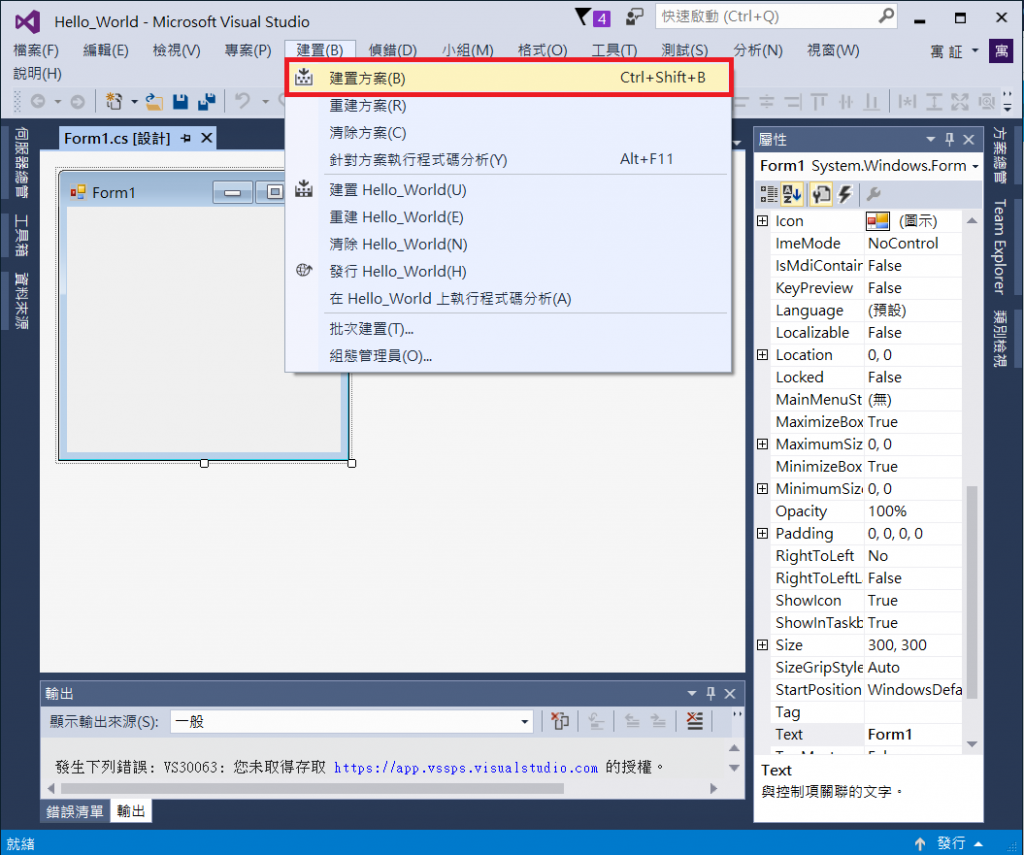The width and height of the screenshot is (1024, 855).
Task: Select 建置 Hello_World(U) menu item
Action: coord(509,189)
